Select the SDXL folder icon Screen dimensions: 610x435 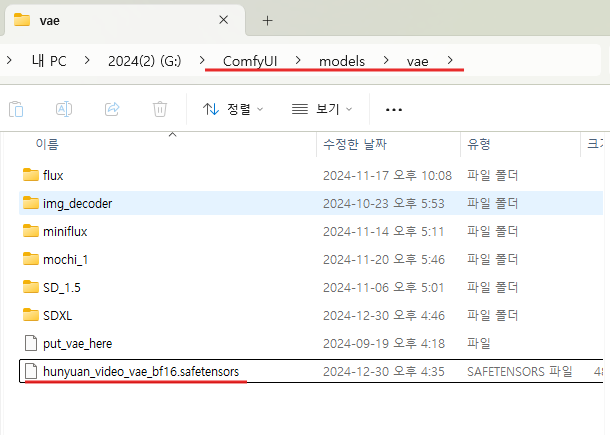point(31,315)
